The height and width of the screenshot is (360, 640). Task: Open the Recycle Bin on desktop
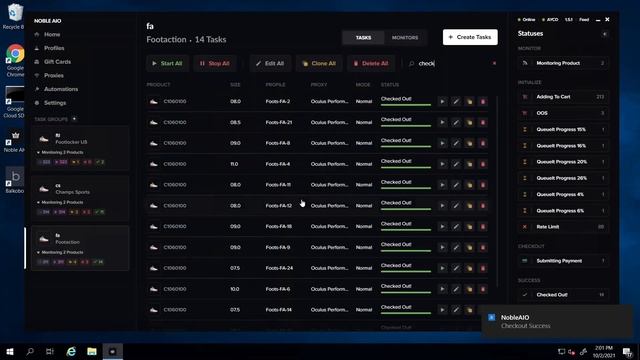click(14, 16)
